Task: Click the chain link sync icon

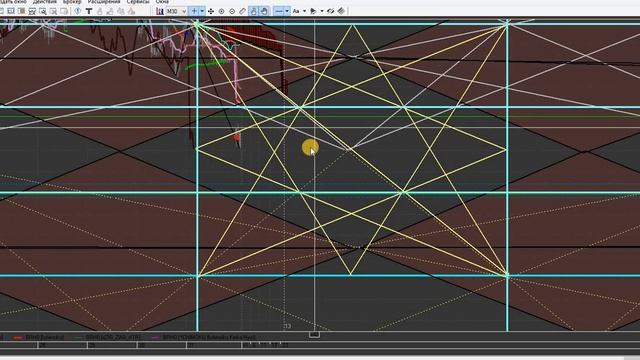Action: (x=331, y=11)
